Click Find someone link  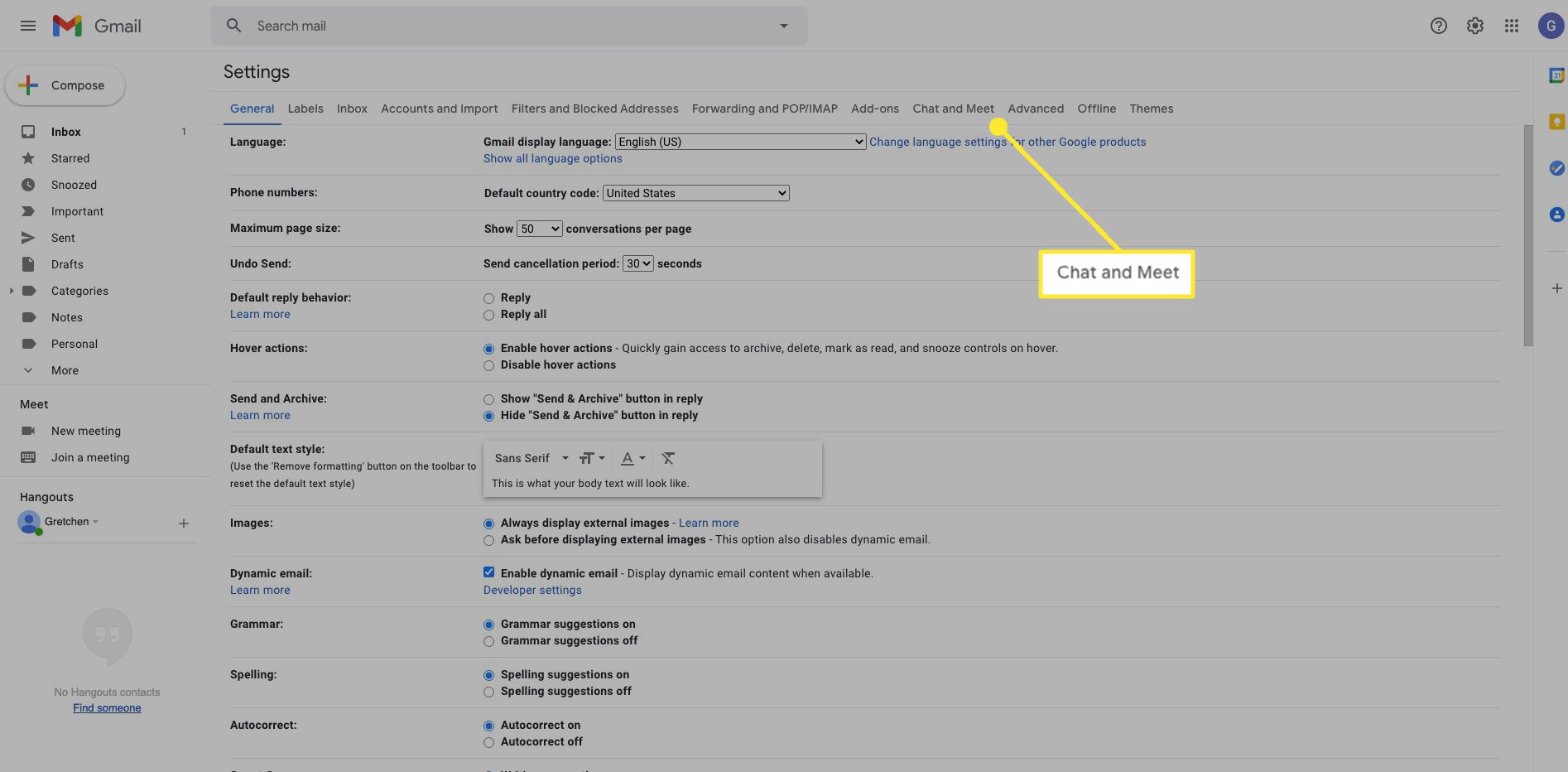coord(107,707)
